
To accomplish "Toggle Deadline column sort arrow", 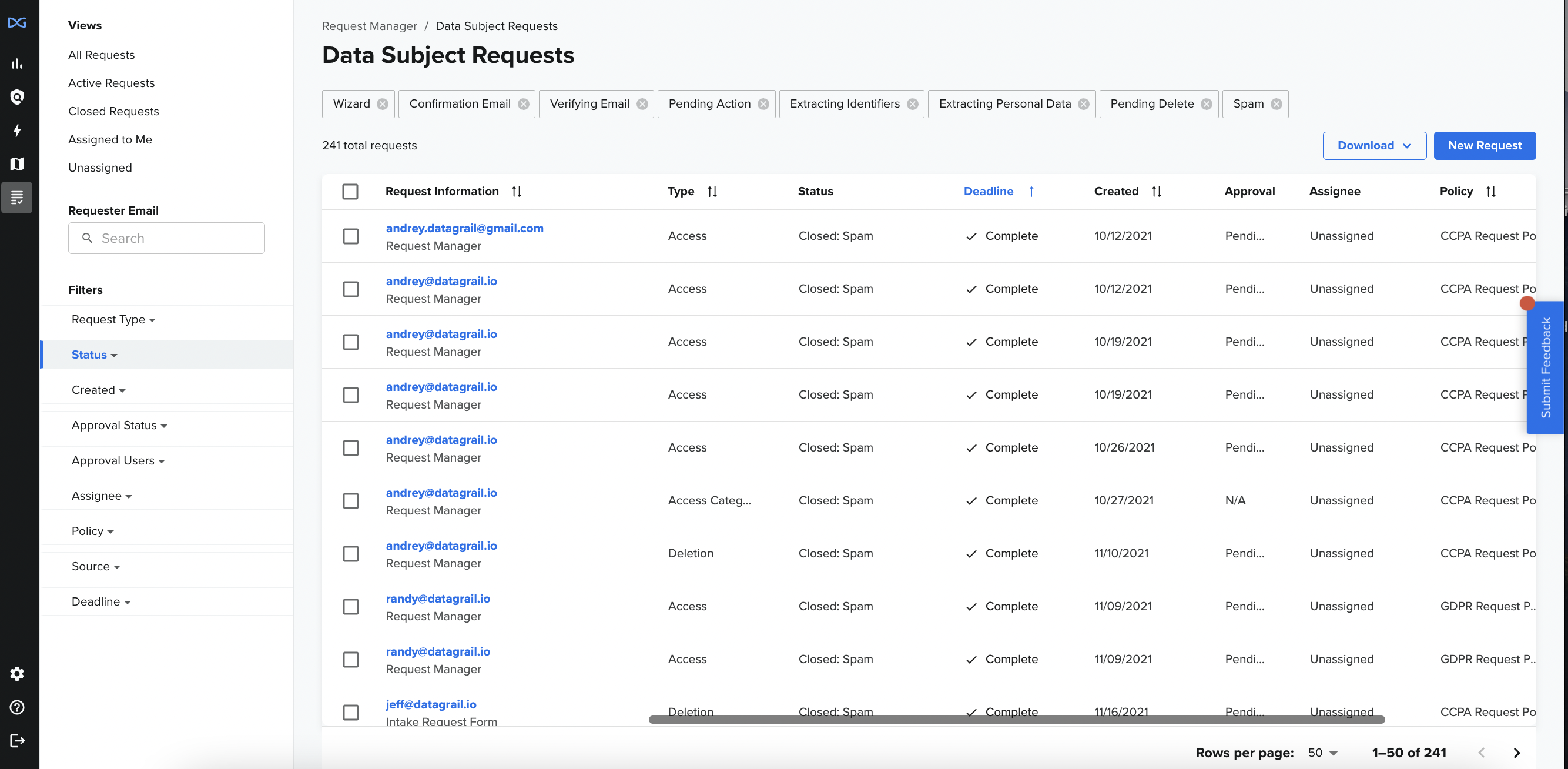I will coord(1031,192).
